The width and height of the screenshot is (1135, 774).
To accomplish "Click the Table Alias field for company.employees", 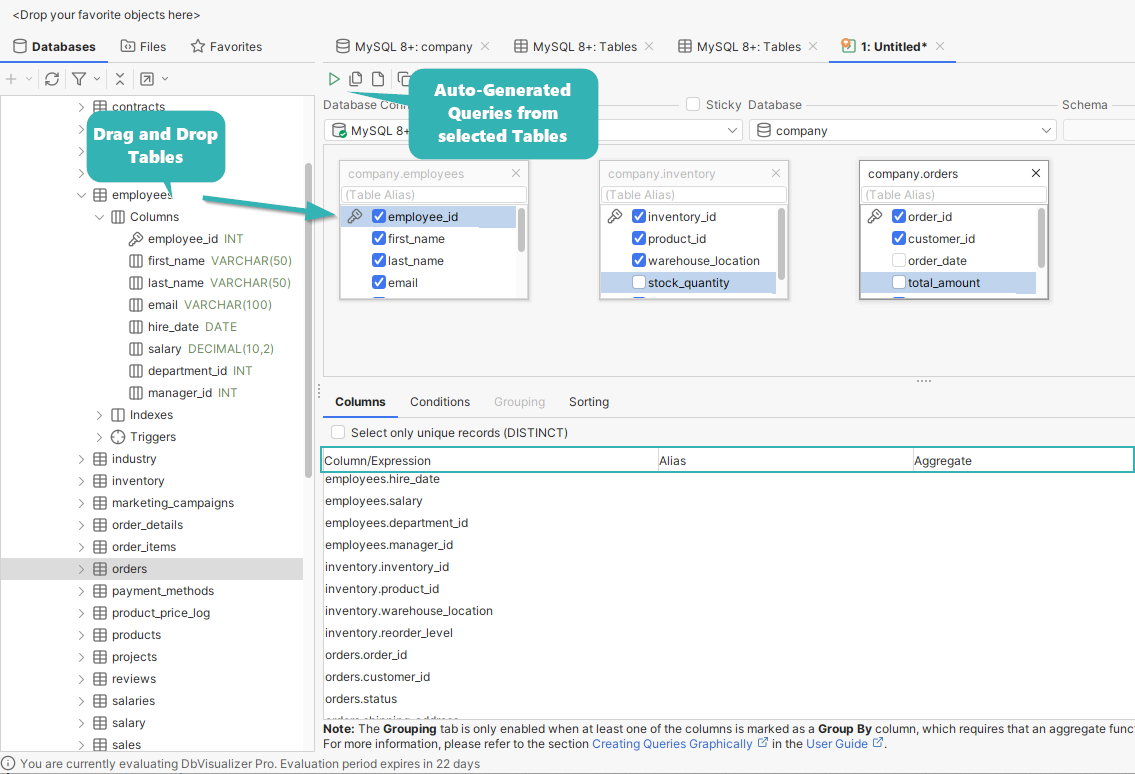I will (x=434, y=195).
